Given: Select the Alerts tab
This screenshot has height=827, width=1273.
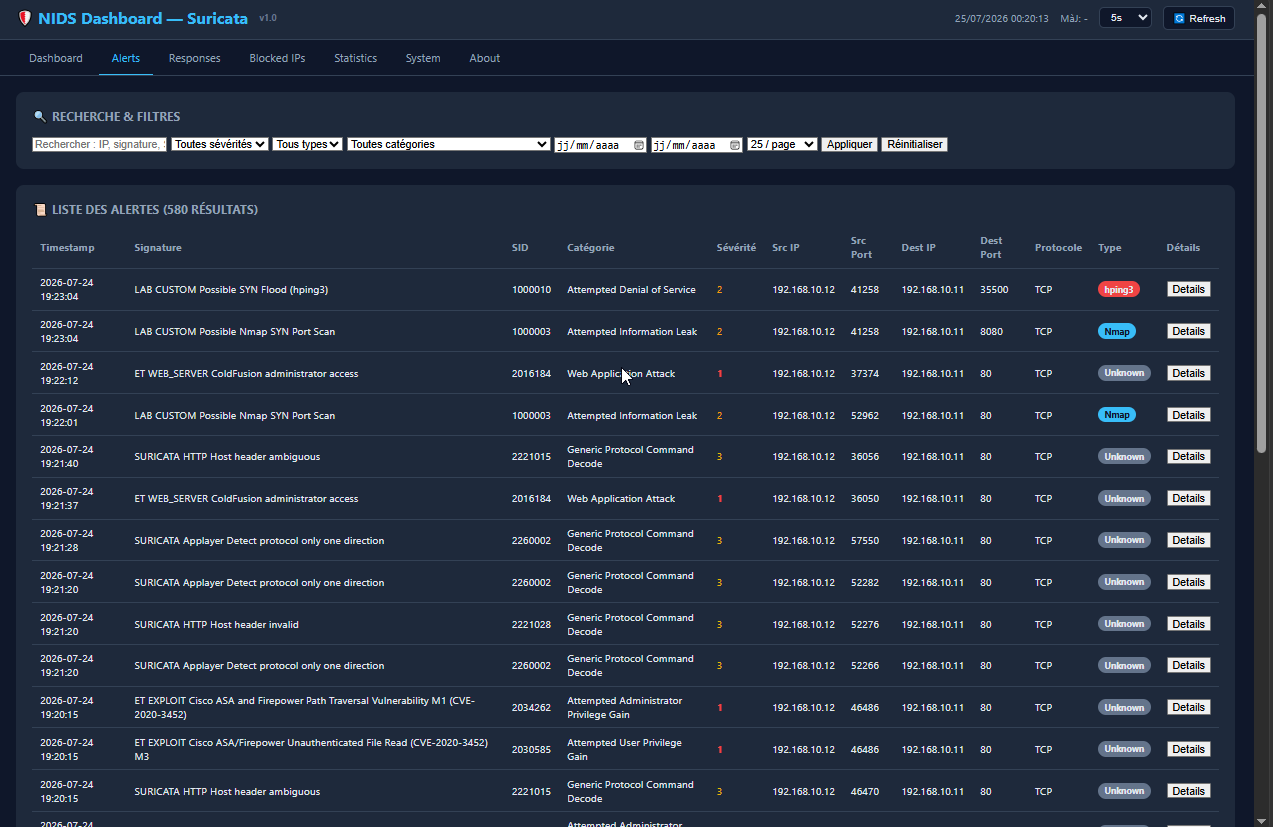Looking at the screenshot, I should click(126, 58).
